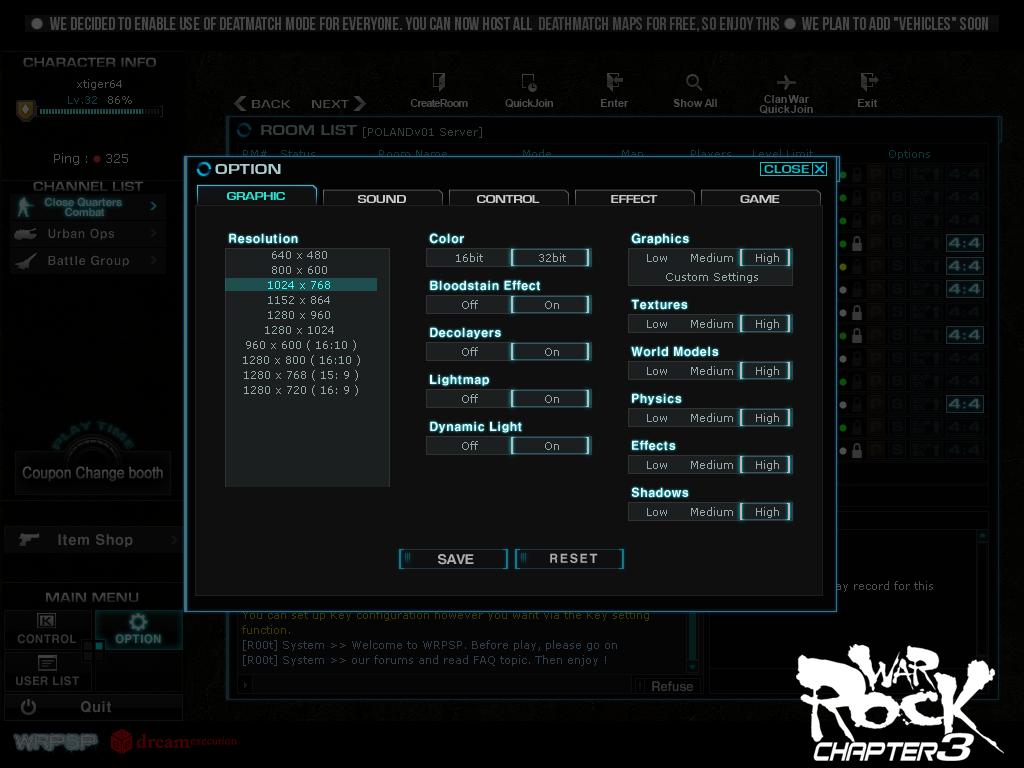Select resolution 1280 x 800 (16:10)

300,360
